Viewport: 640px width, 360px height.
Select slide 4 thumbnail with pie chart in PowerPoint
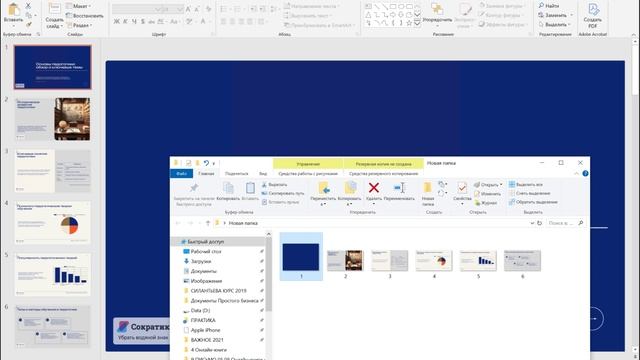pyautogui.click(x=53, y=223)
